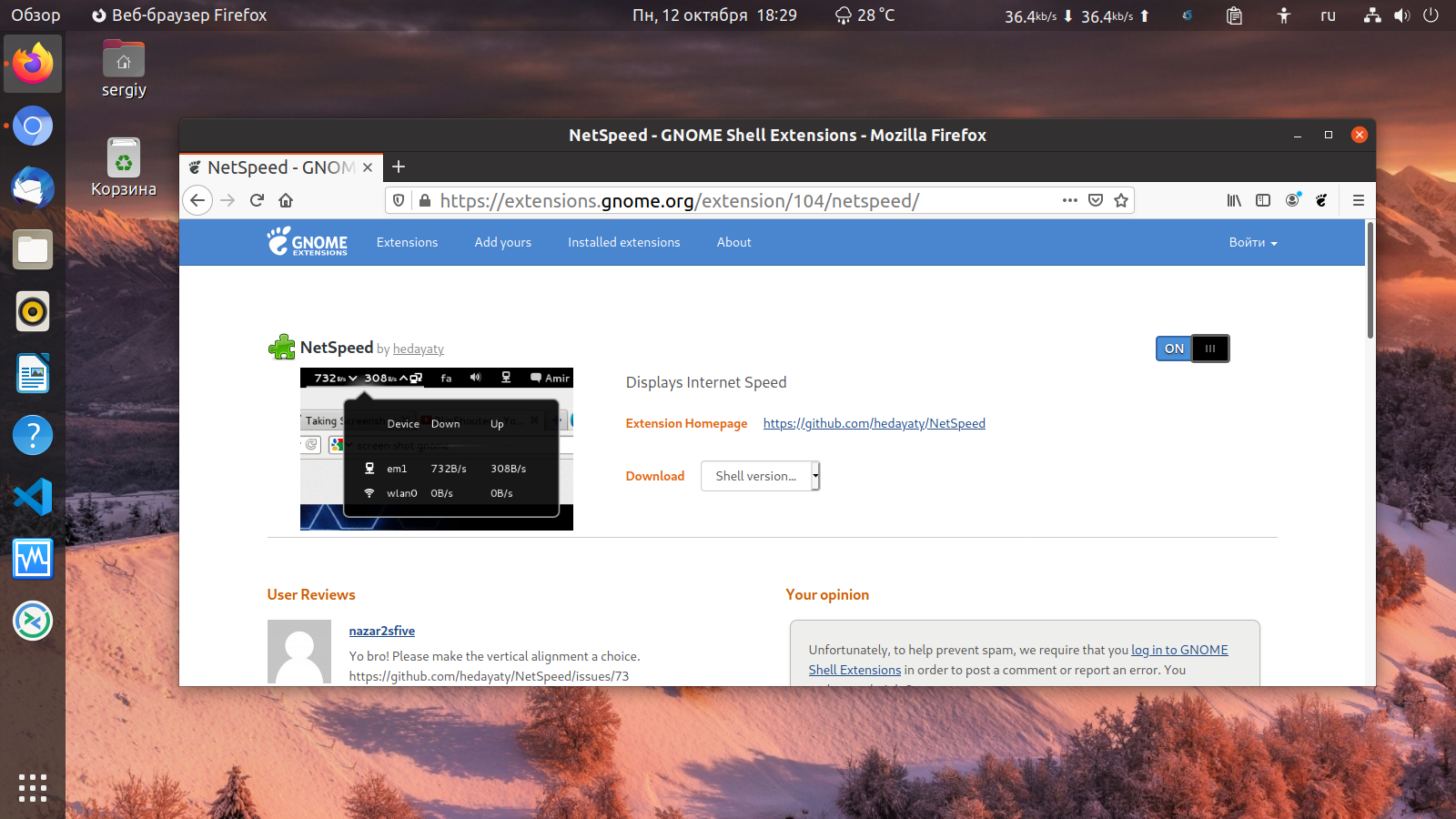Open the ru keyboard layout menu
Image resolution: width=1456 pixels, height=819 pixels.
point(1328,15)
